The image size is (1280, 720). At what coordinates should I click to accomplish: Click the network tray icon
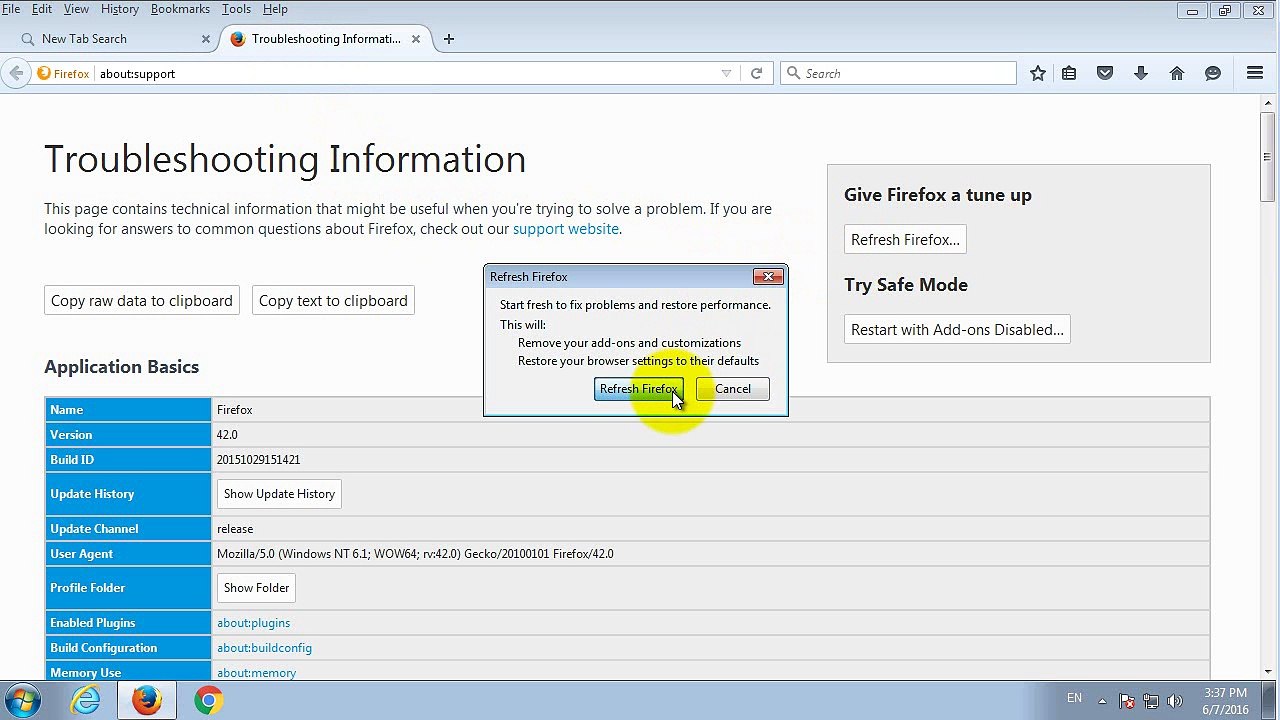point(1151,701)
